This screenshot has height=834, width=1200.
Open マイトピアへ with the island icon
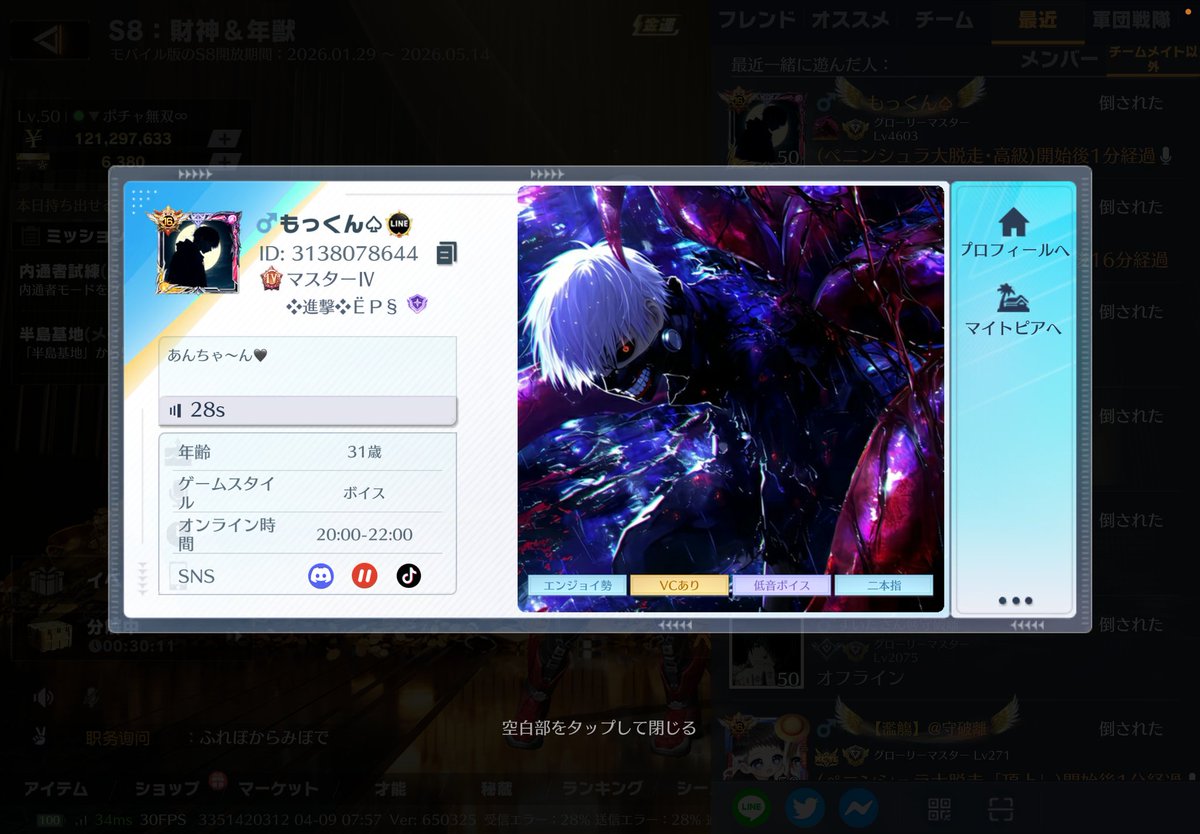1014,310
